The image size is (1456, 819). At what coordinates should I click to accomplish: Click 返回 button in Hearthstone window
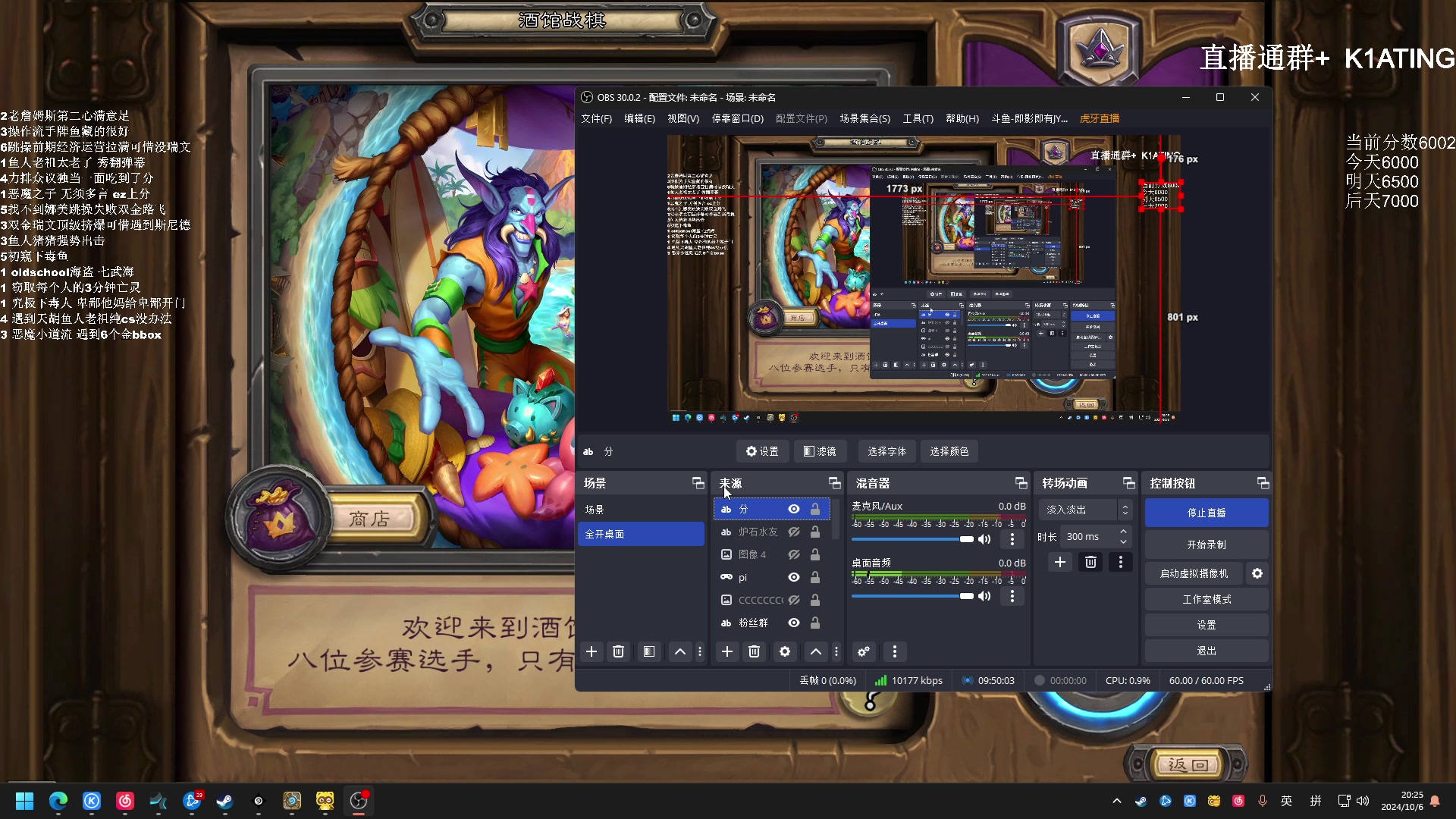point(1187,764)
